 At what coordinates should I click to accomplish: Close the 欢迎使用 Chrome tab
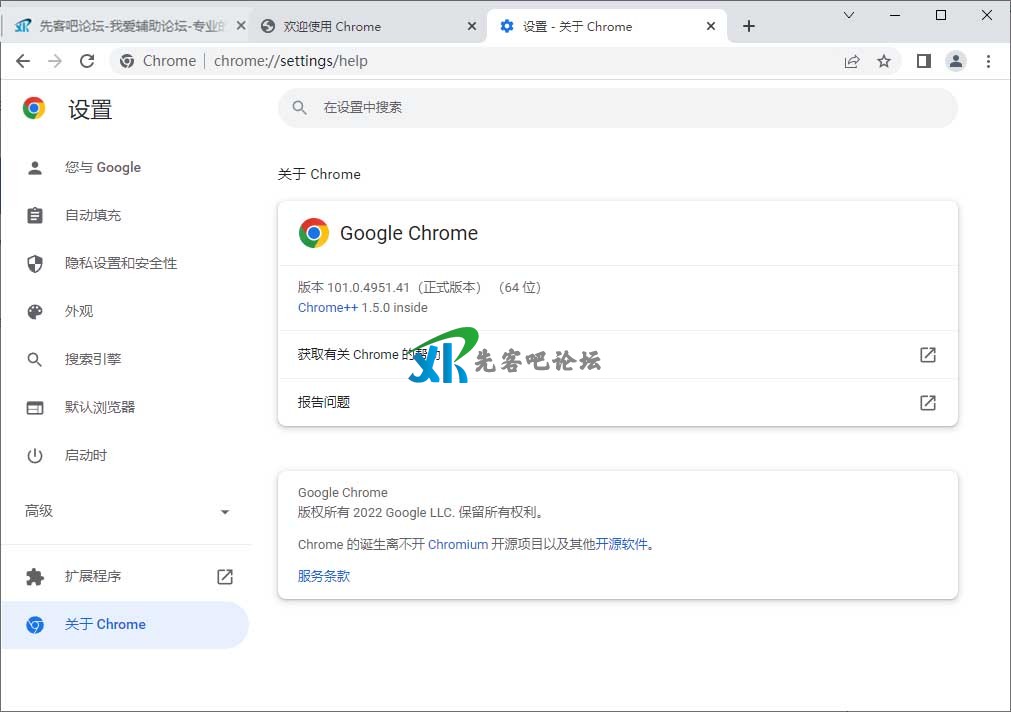473,26
